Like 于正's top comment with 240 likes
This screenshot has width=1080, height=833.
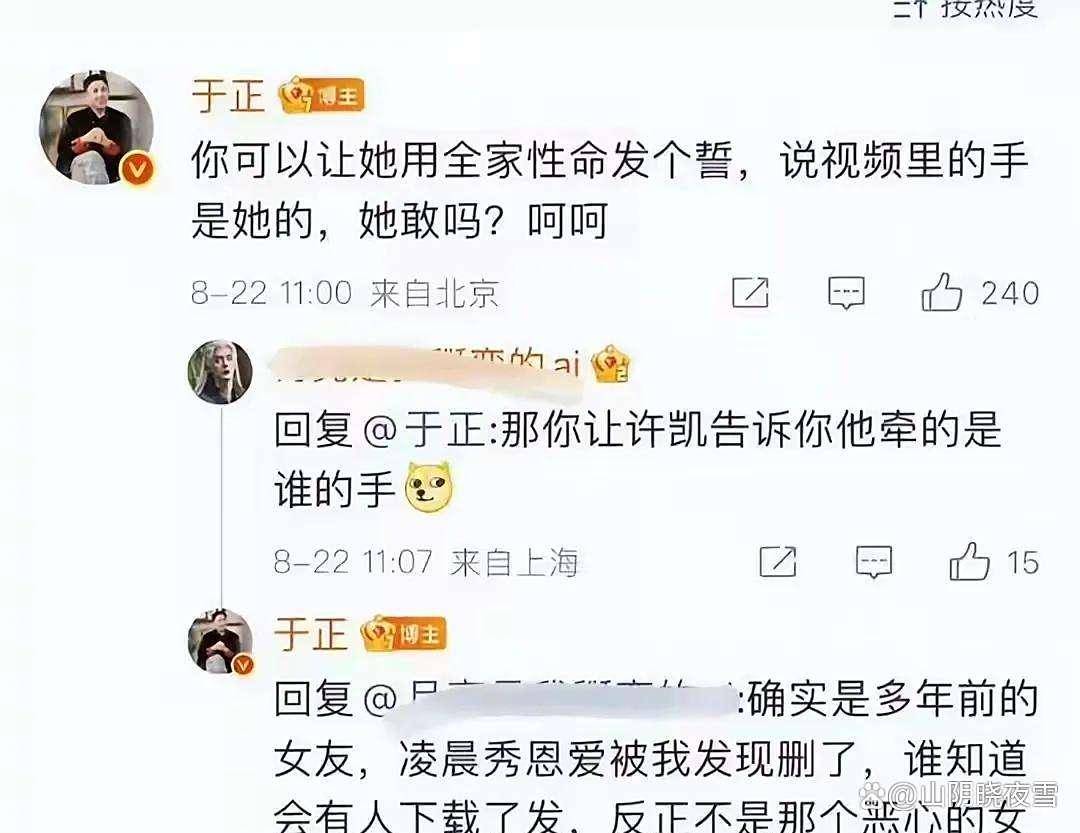(x=942, y=292)
